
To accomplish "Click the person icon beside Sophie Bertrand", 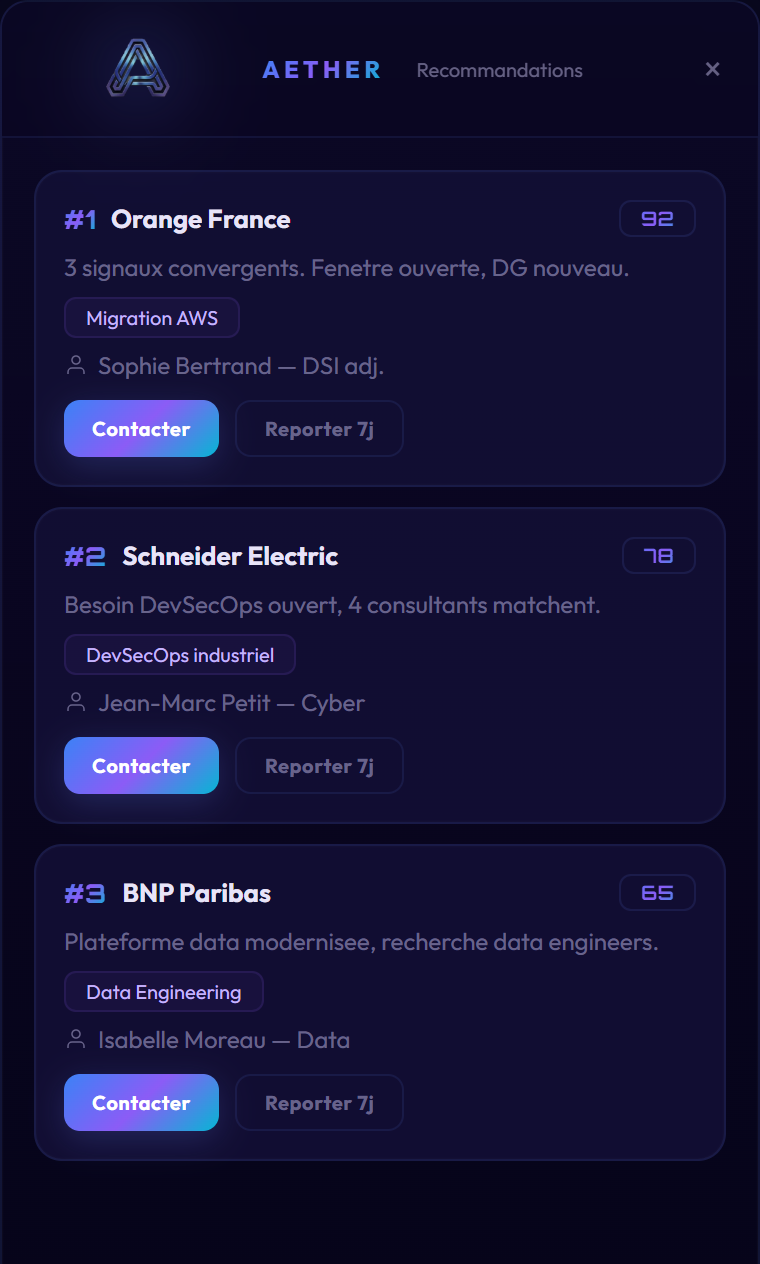I will (76, 366).
